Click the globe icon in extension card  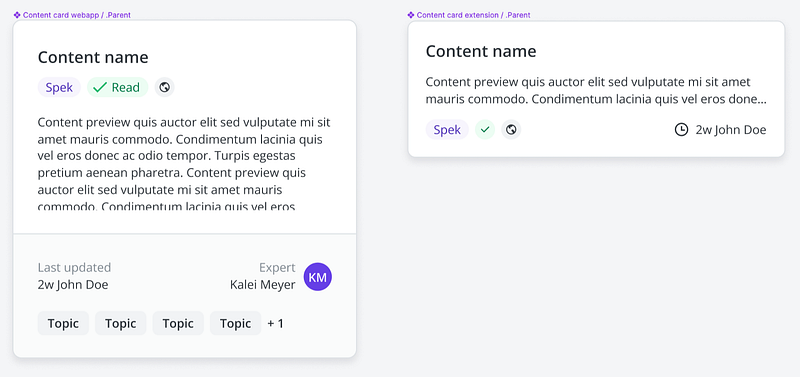[x=511, y=130]
